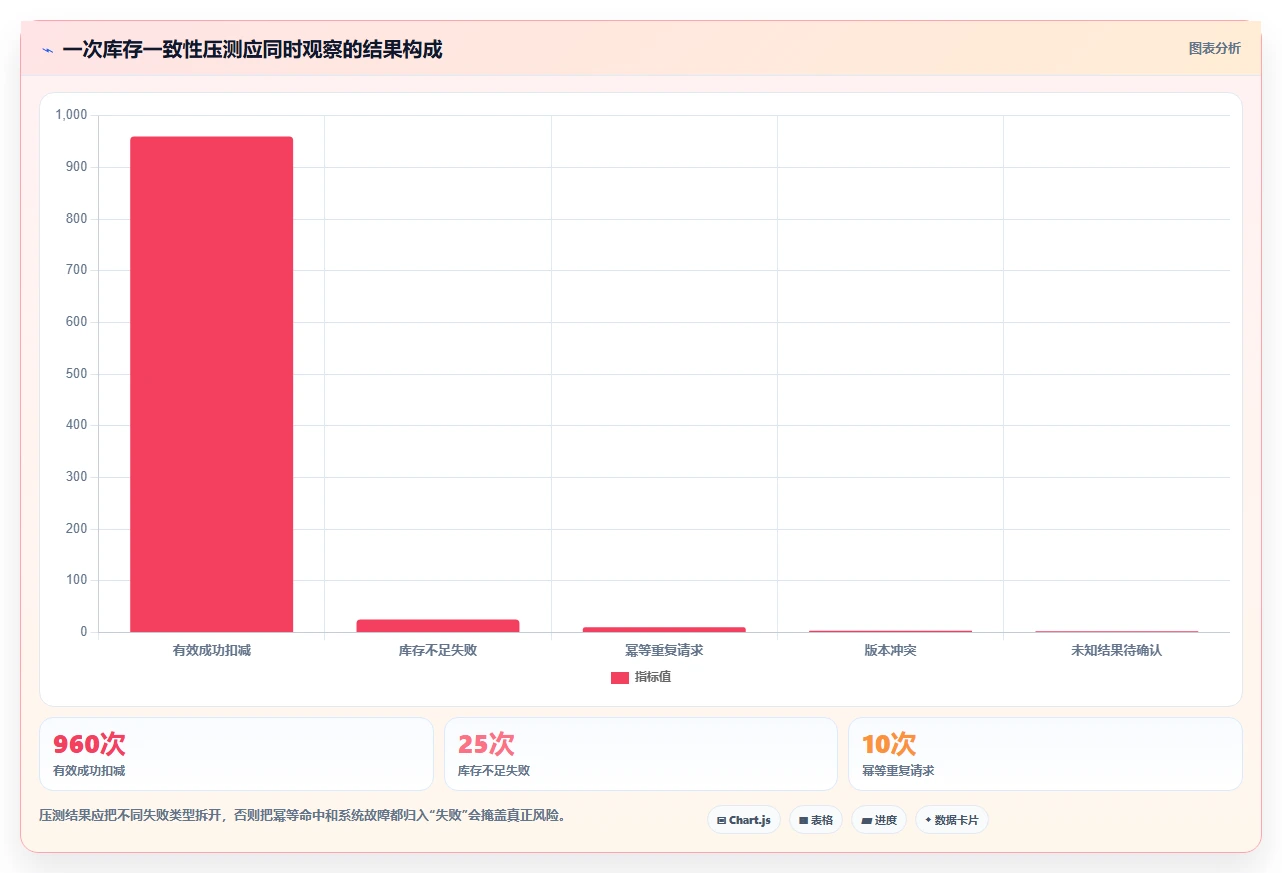Click the 版本冲突 axis label
This screenshot has width=1282, height=873.
pos(890,650)
